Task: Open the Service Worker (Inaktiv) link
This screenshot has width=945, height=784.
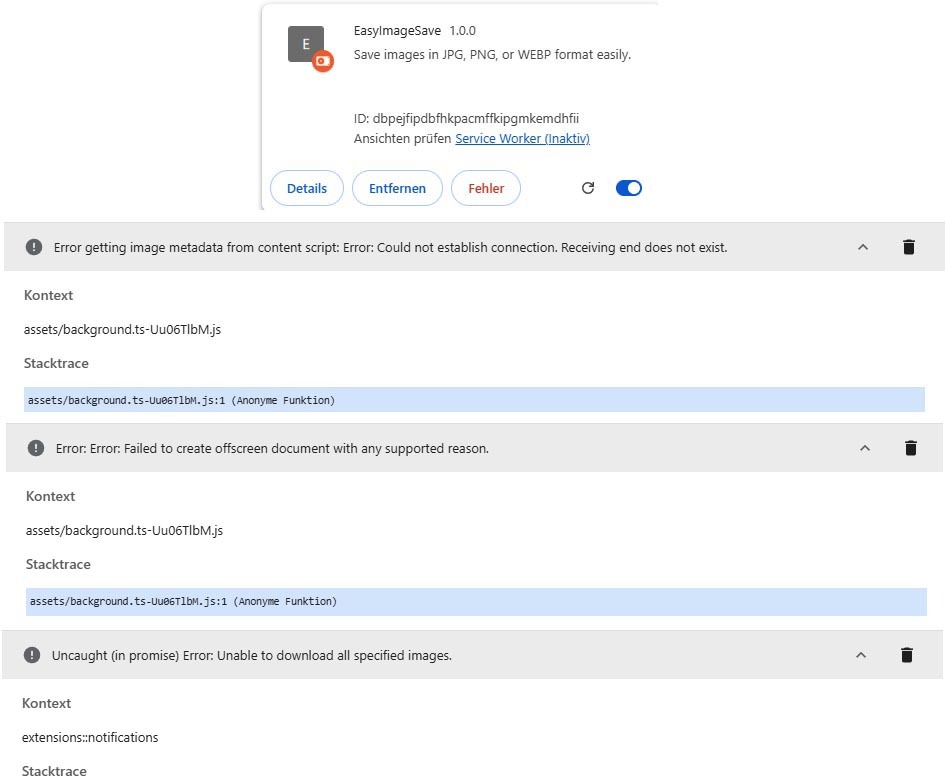Action: [522, 139]
